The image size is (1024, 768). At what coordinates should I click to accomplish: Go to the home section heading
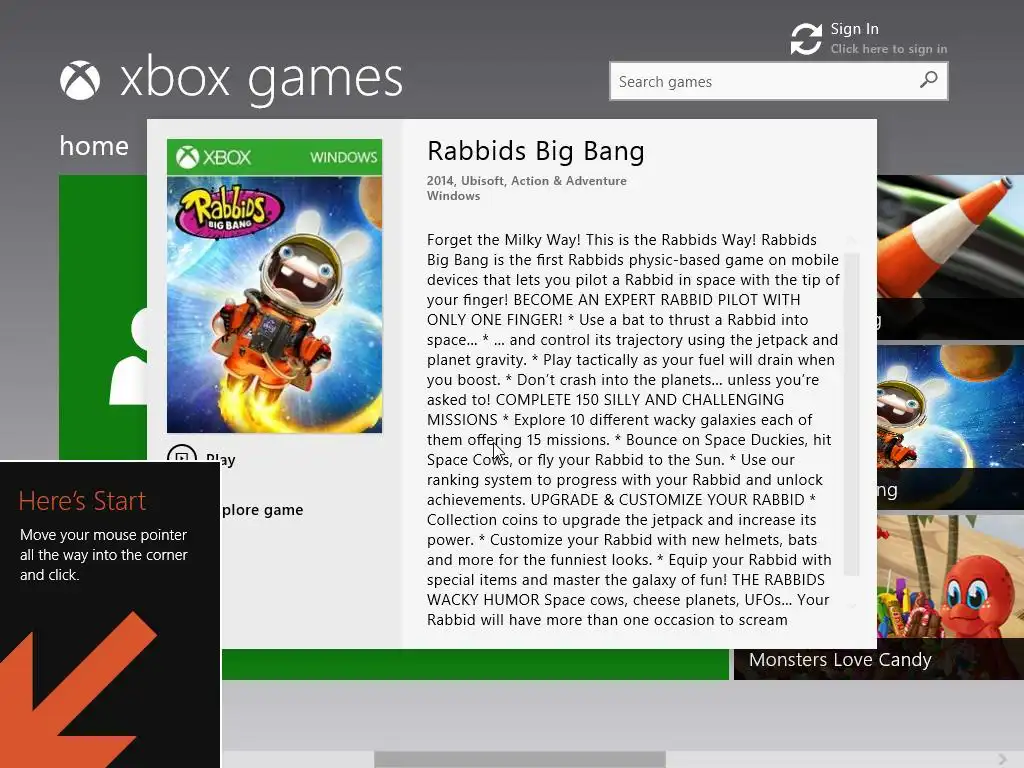point(94,146)
